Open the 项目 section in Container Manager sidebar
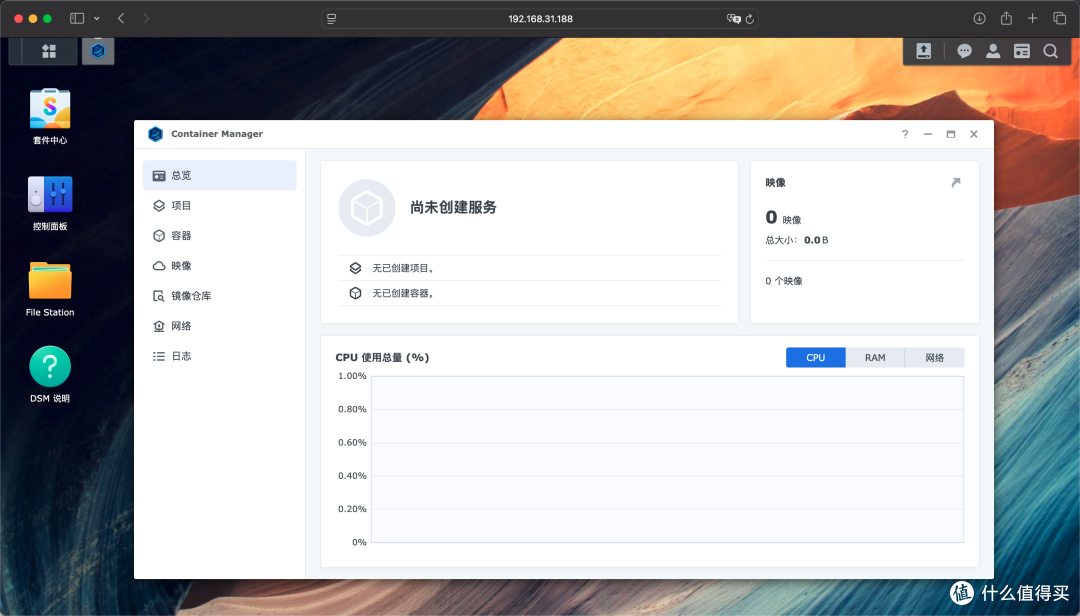 click(x=183, y=205)
